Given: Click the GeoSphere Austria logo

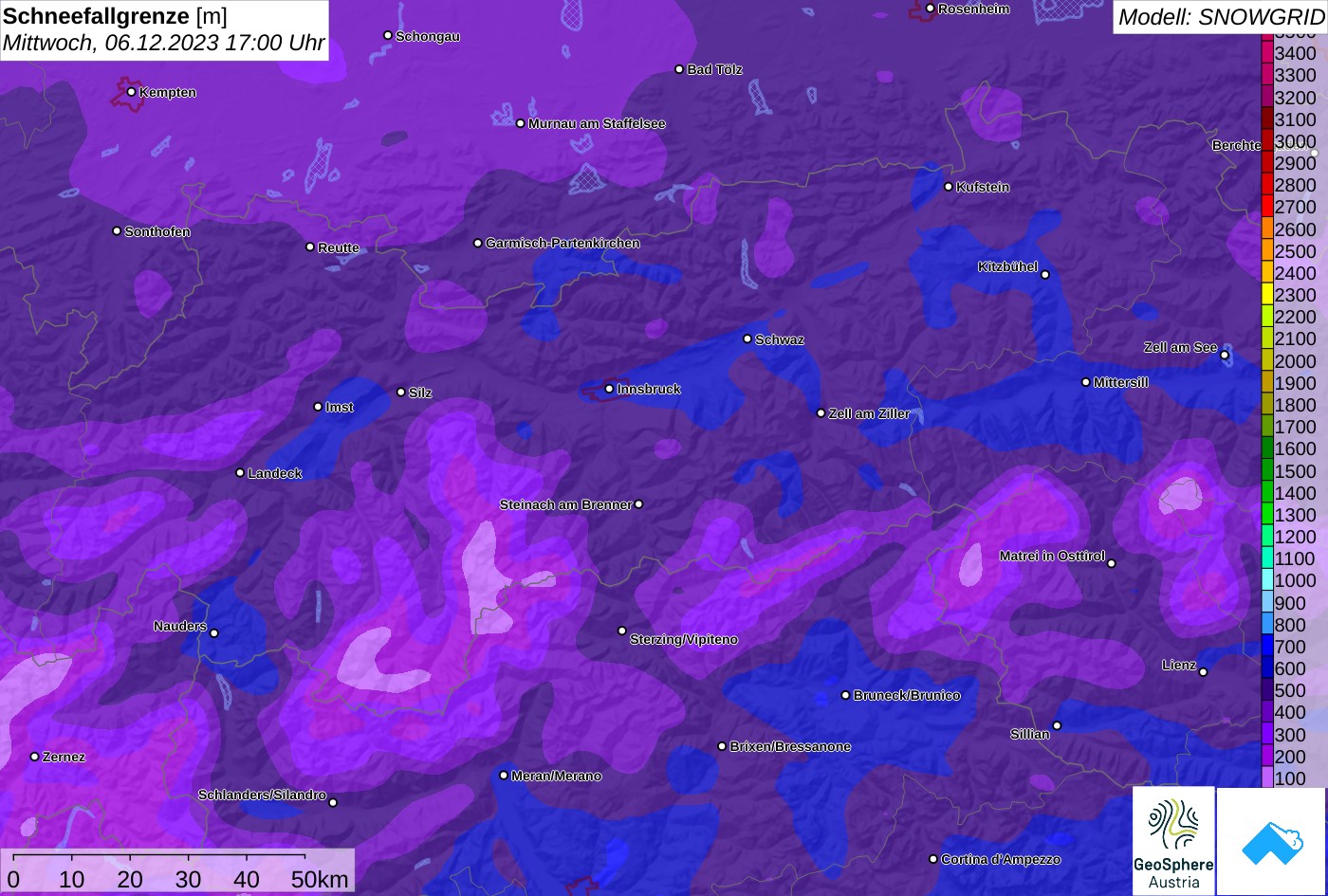Looking at the screenshot, I should [x=1173, y=841].
